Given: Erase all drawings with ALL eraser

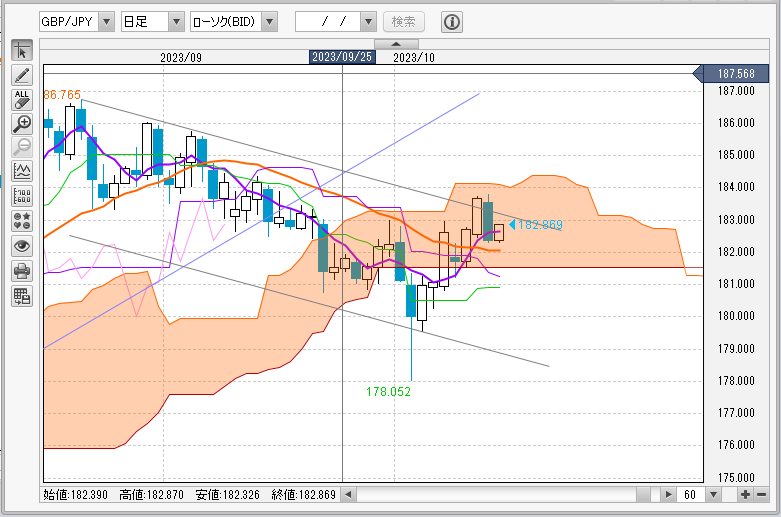Looking at the screenshot, I should coord(22,100).
